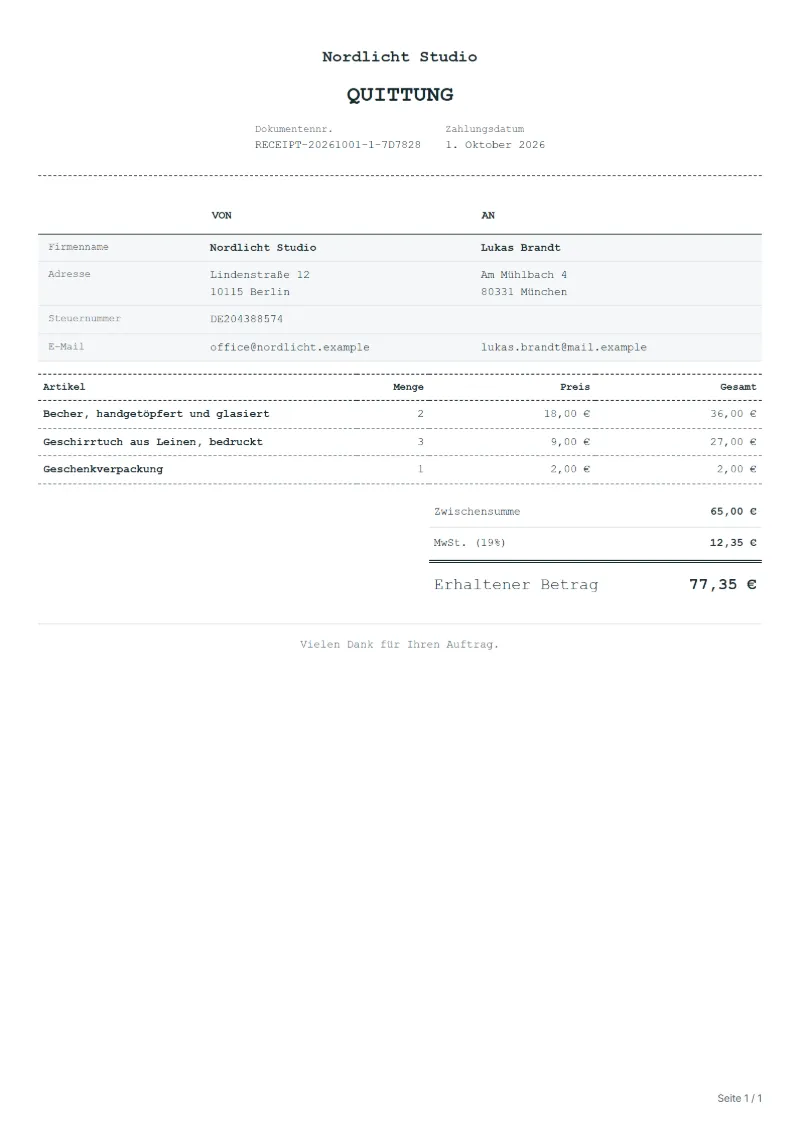Viewport: 800px width, 1131px height.
Task: Click sender city line 10115 Berlin
Action: click(250, 292)
